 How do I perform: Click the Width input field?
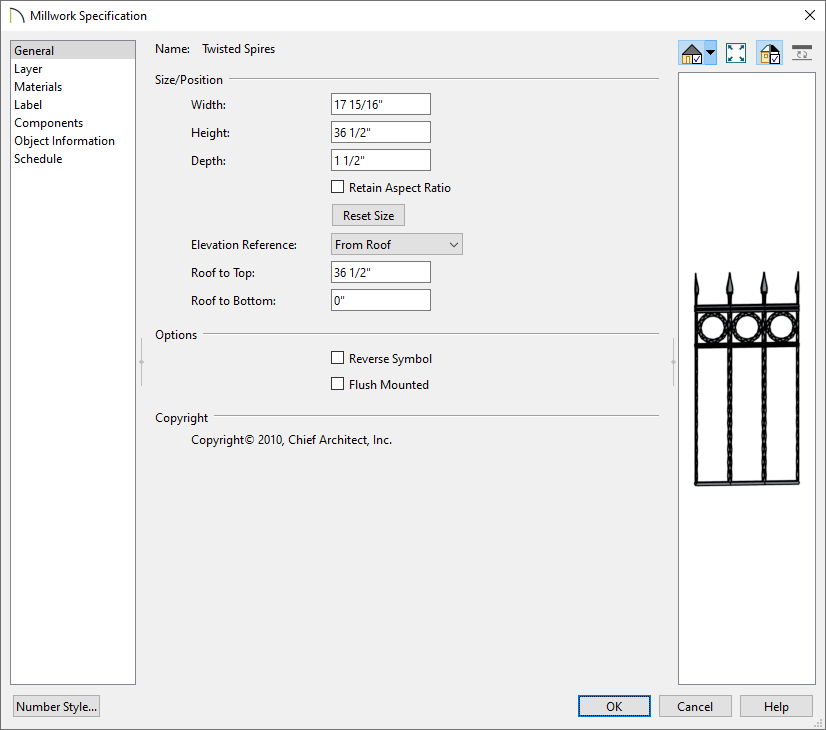click(380, 104)
